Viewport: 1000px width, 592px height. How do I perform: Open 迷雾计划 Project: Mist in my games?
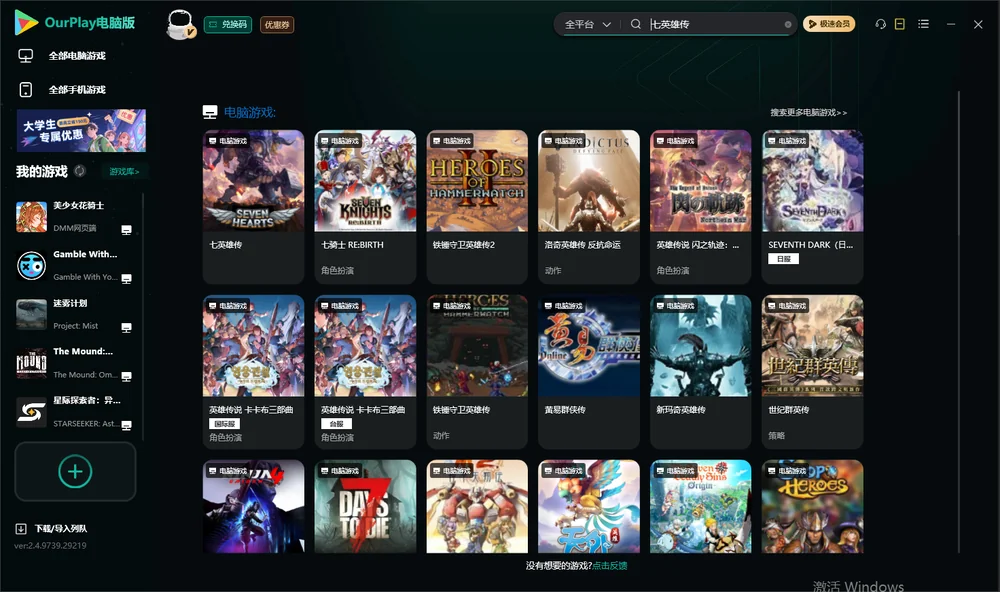pos(75,314)
